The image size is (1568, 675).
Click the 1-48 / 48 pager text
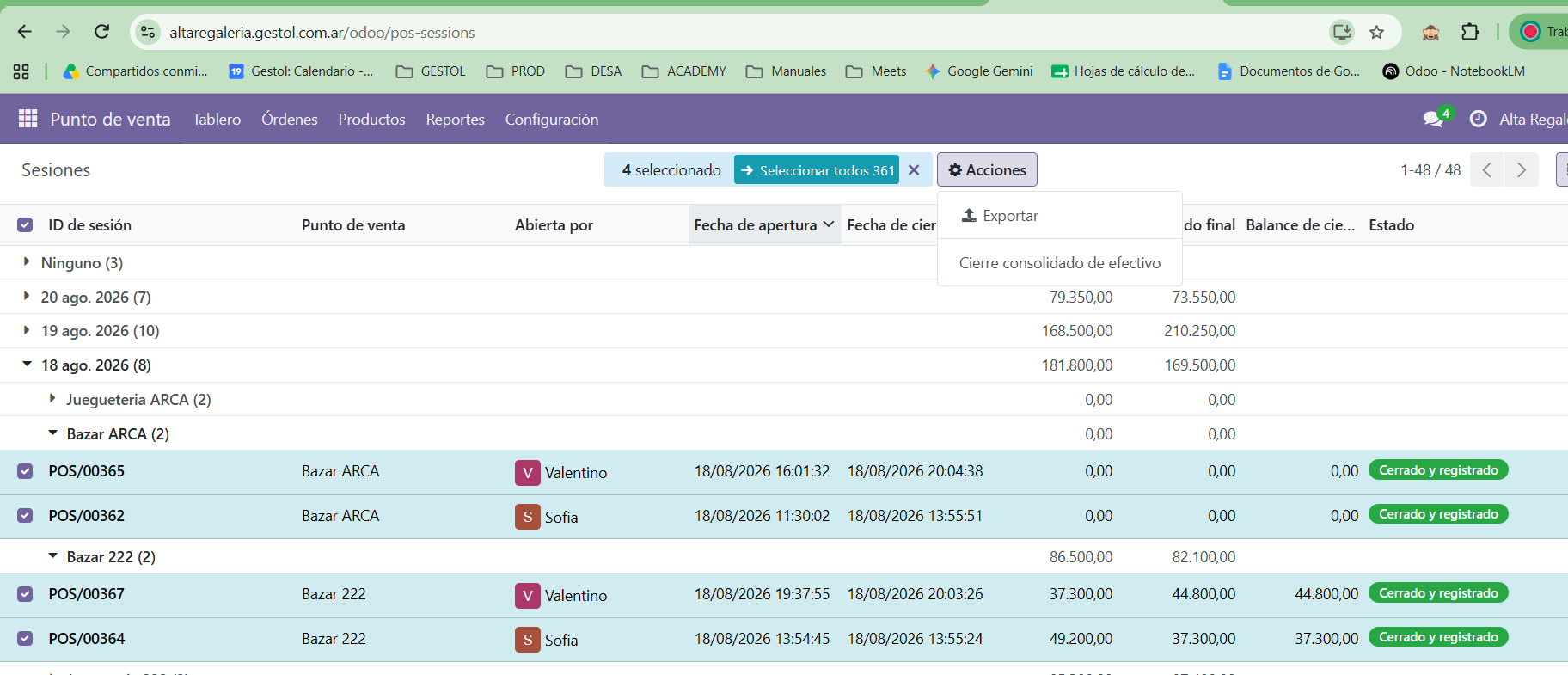tap(1430, 170)
